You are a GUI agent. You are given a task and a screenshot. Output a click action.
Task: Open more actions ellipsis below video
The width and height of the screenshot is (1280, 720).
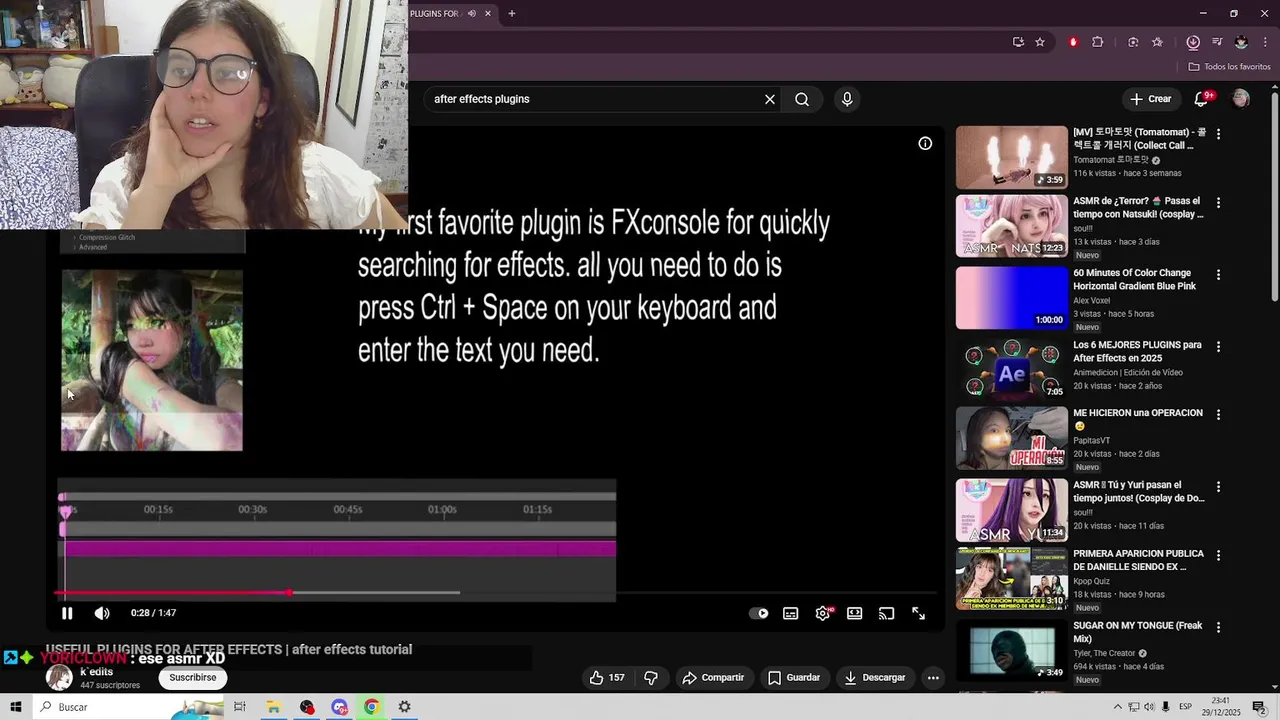933,678
